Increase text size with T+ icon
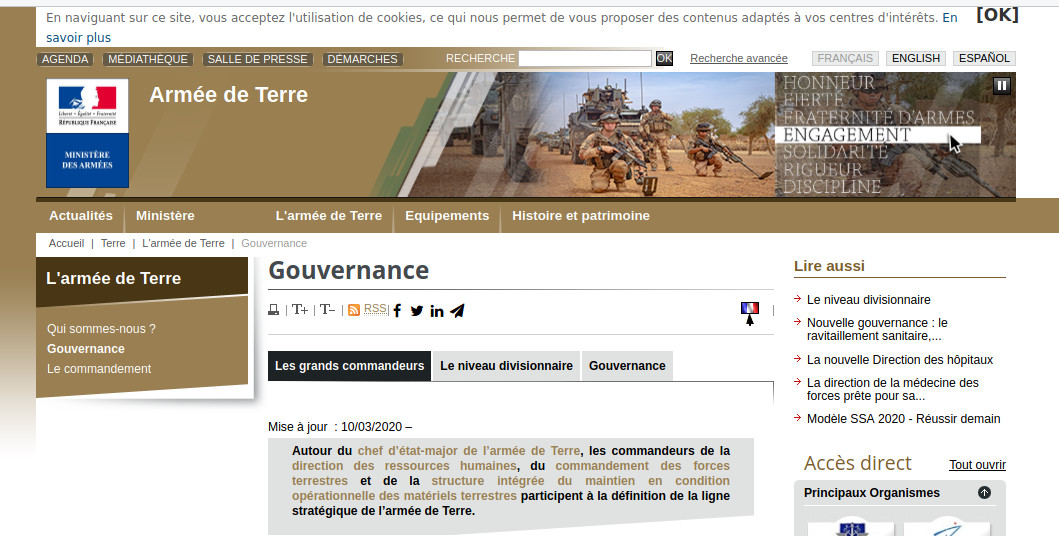This screenshot has height=536, width=1059. point(300,310)
